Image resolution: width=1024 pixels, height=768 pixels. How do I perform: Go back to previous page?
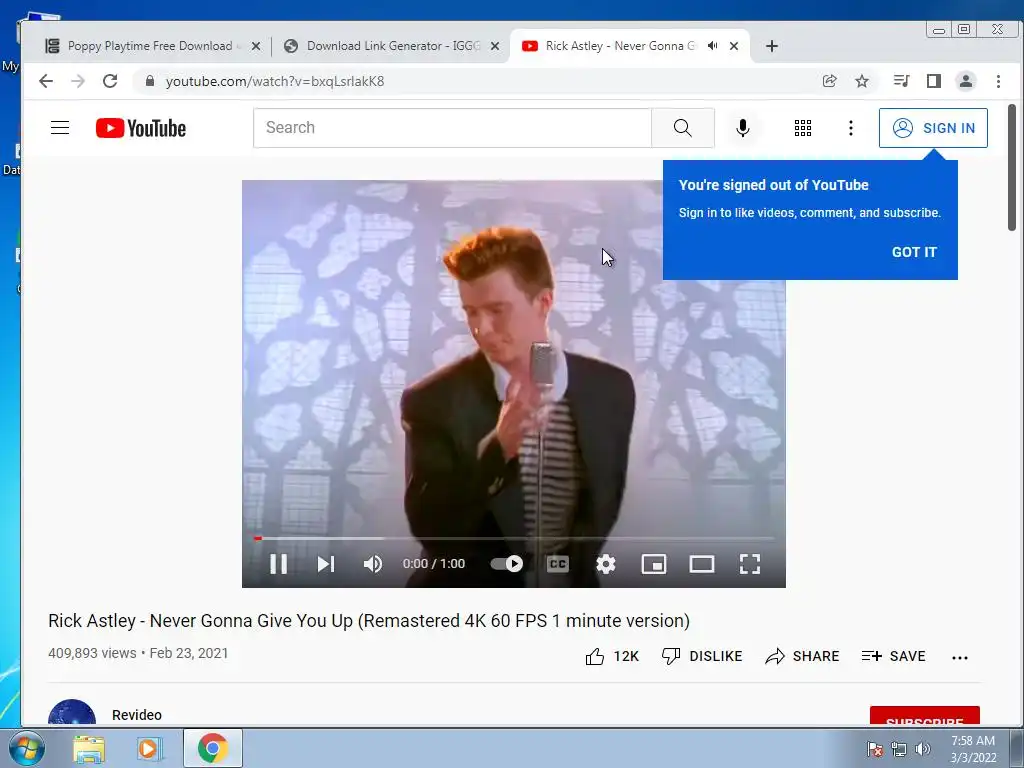coord(46,81)
